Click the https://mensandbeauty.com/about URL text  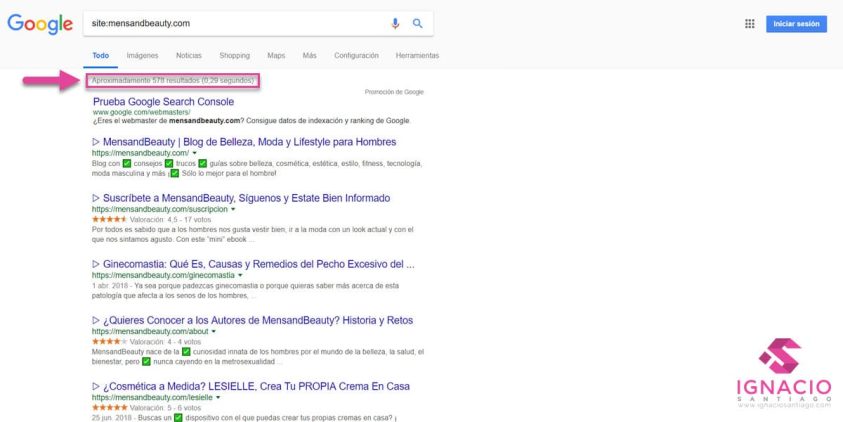tap(150, 332)
